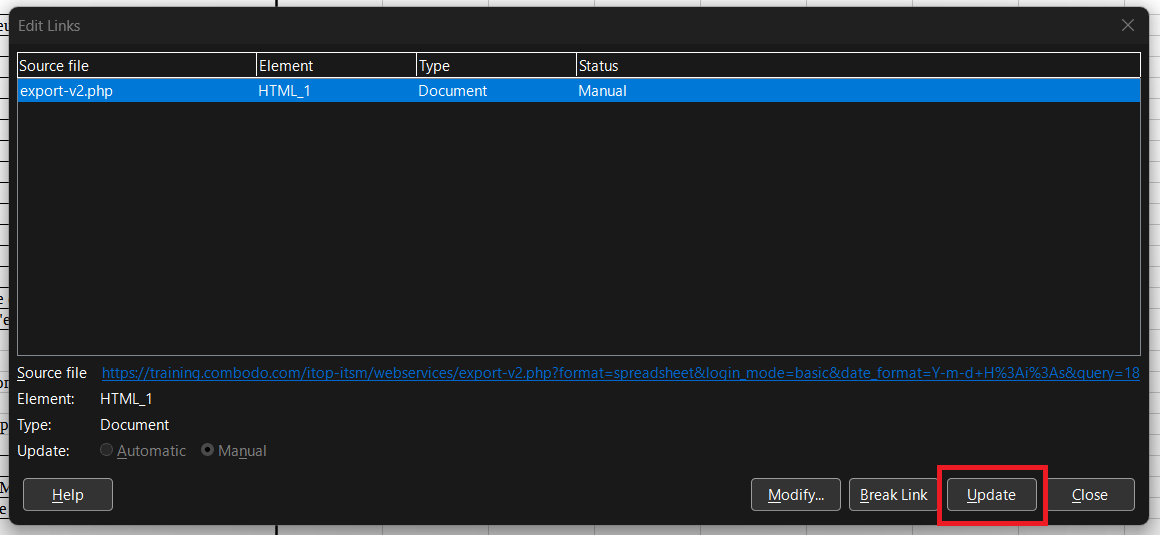Update the selected link

pos(991,495)
